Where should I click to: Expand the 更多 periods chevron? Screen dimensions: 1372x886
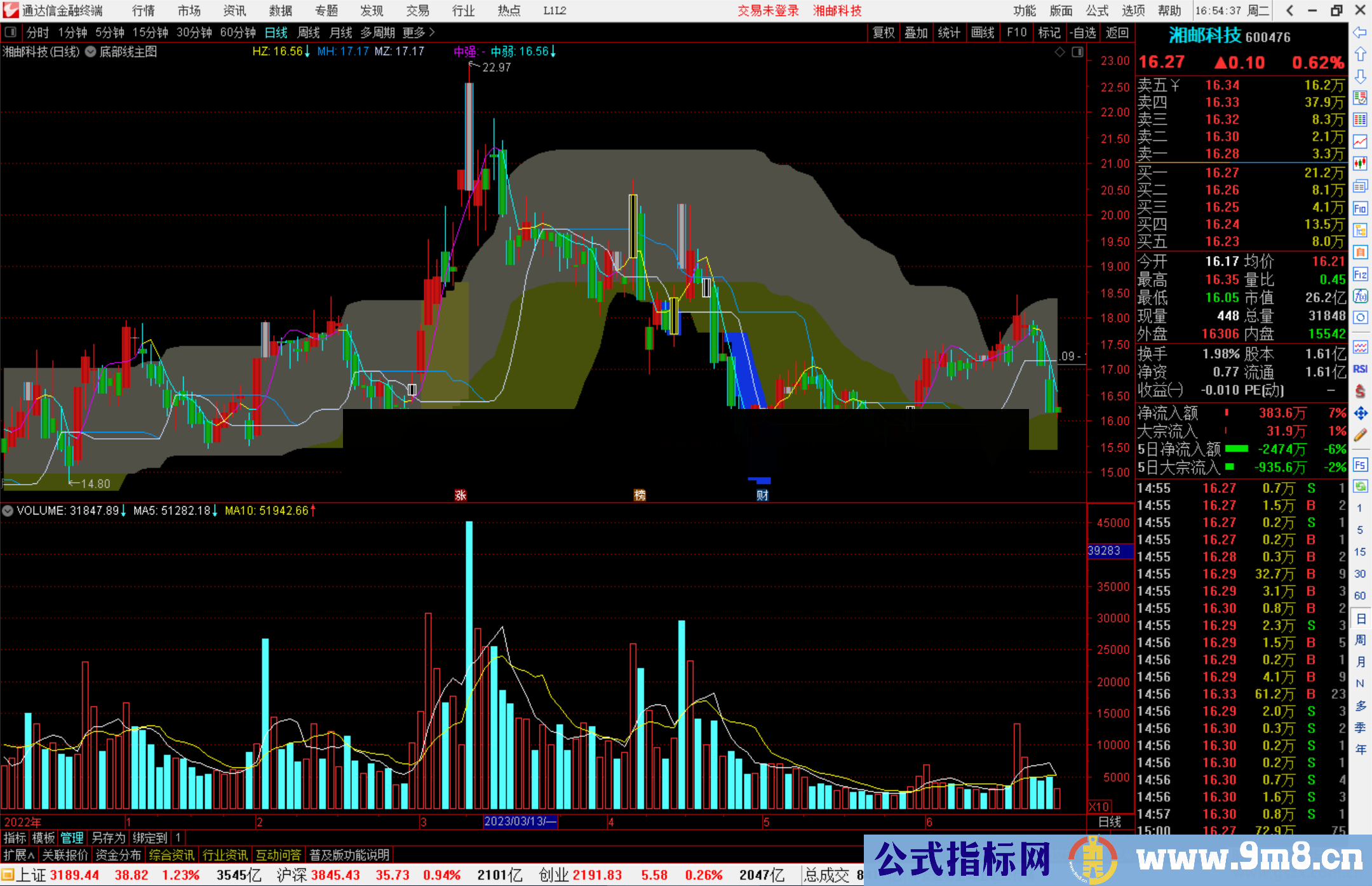[x=432, y=32]
